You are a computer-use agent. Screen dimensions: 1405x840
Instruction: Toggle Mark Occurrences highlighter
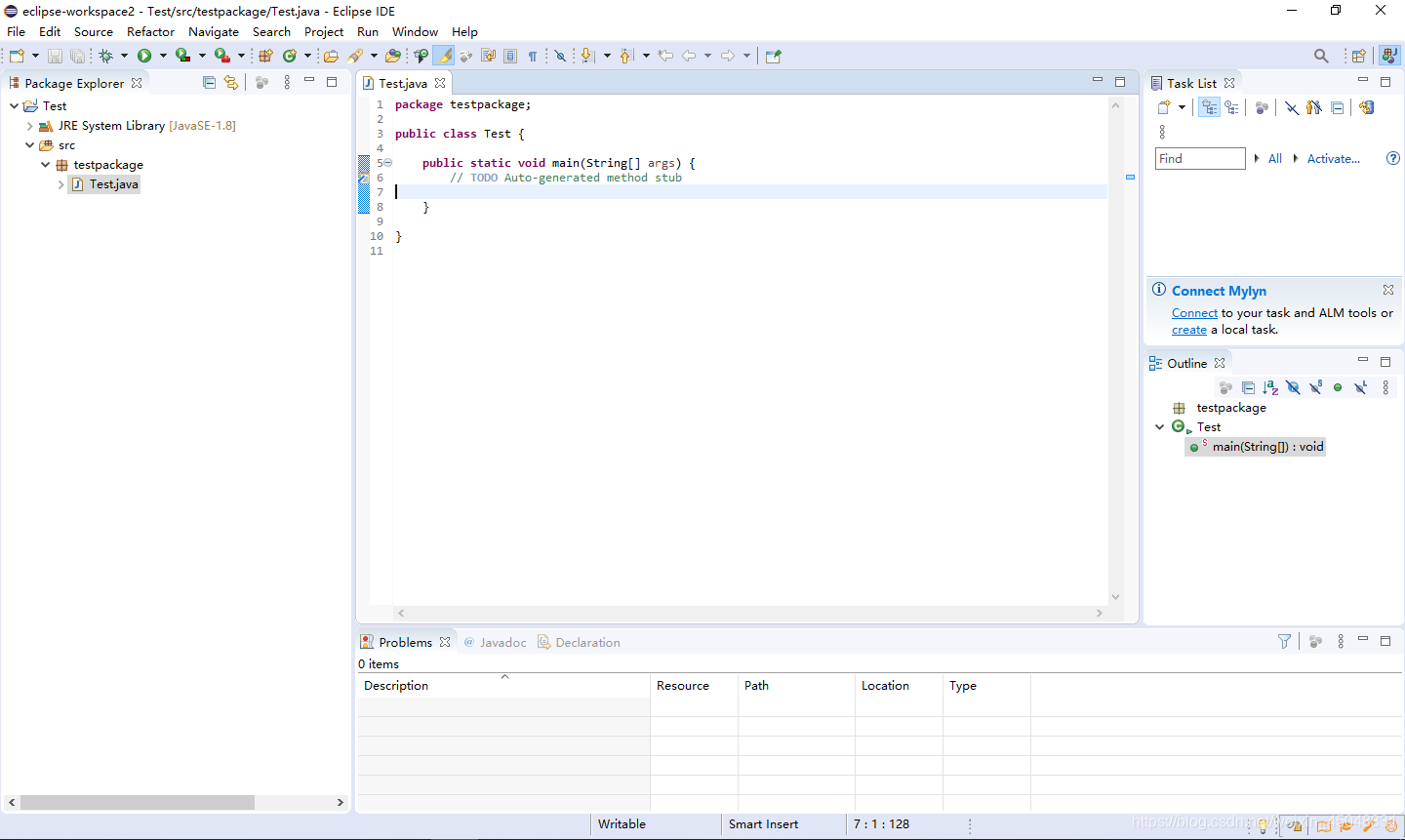[x=444, y=56]
